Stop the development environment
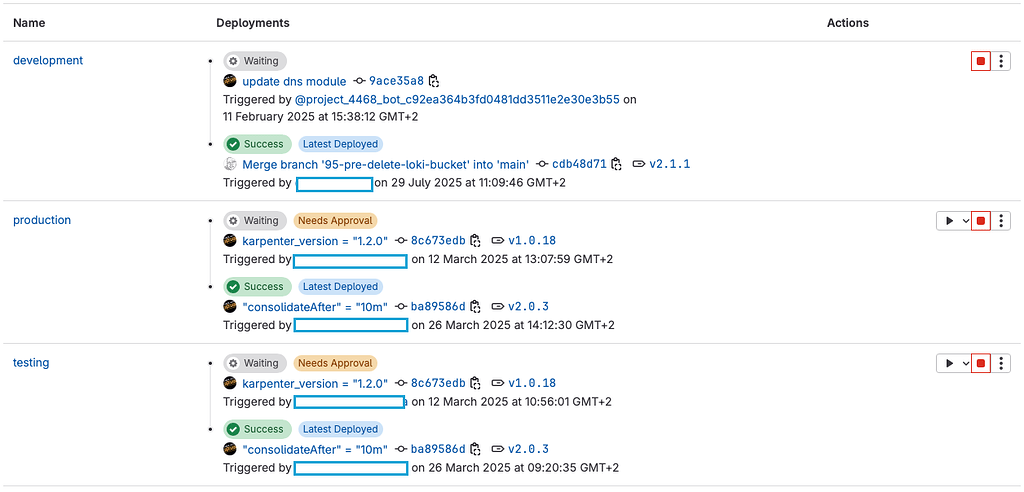The height and width of the screenshot is (492, 1024). tap(980, 61)
